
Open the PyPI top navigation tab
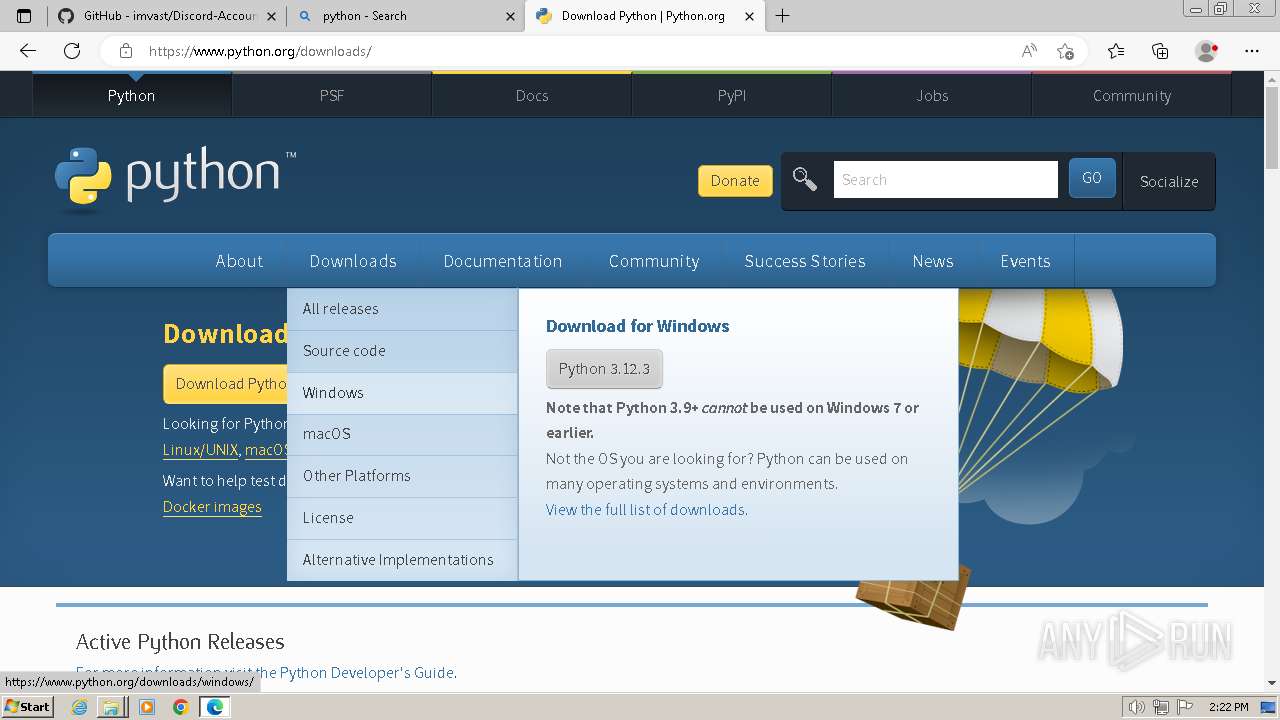coord(732,95)
